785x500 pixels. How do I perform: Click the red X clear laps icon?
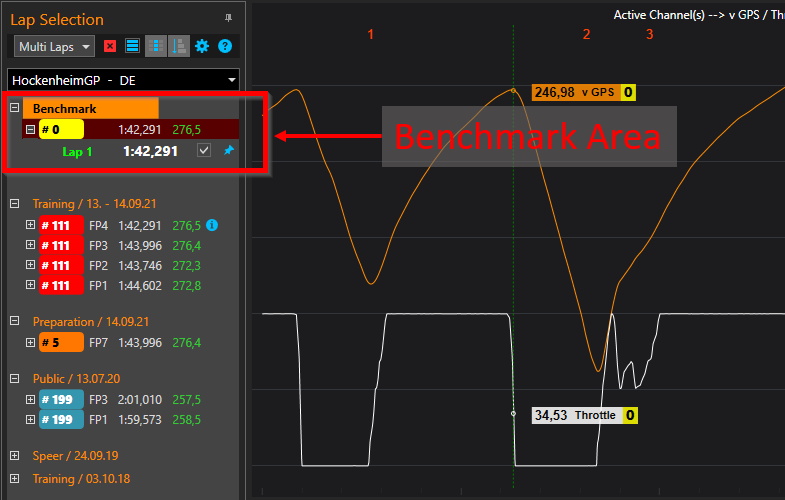[x=110, y=46]
